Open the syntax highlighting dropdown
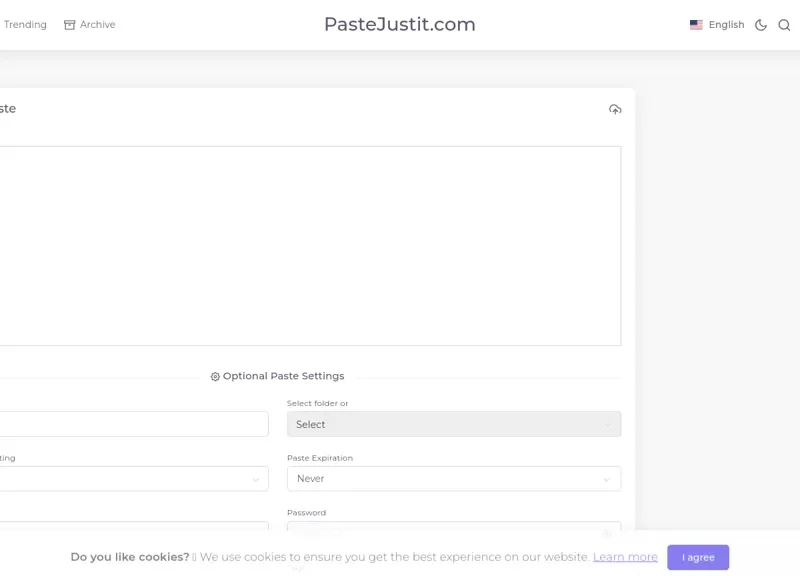The height and width of the screenshot is (576, 800). click(134, 479)
